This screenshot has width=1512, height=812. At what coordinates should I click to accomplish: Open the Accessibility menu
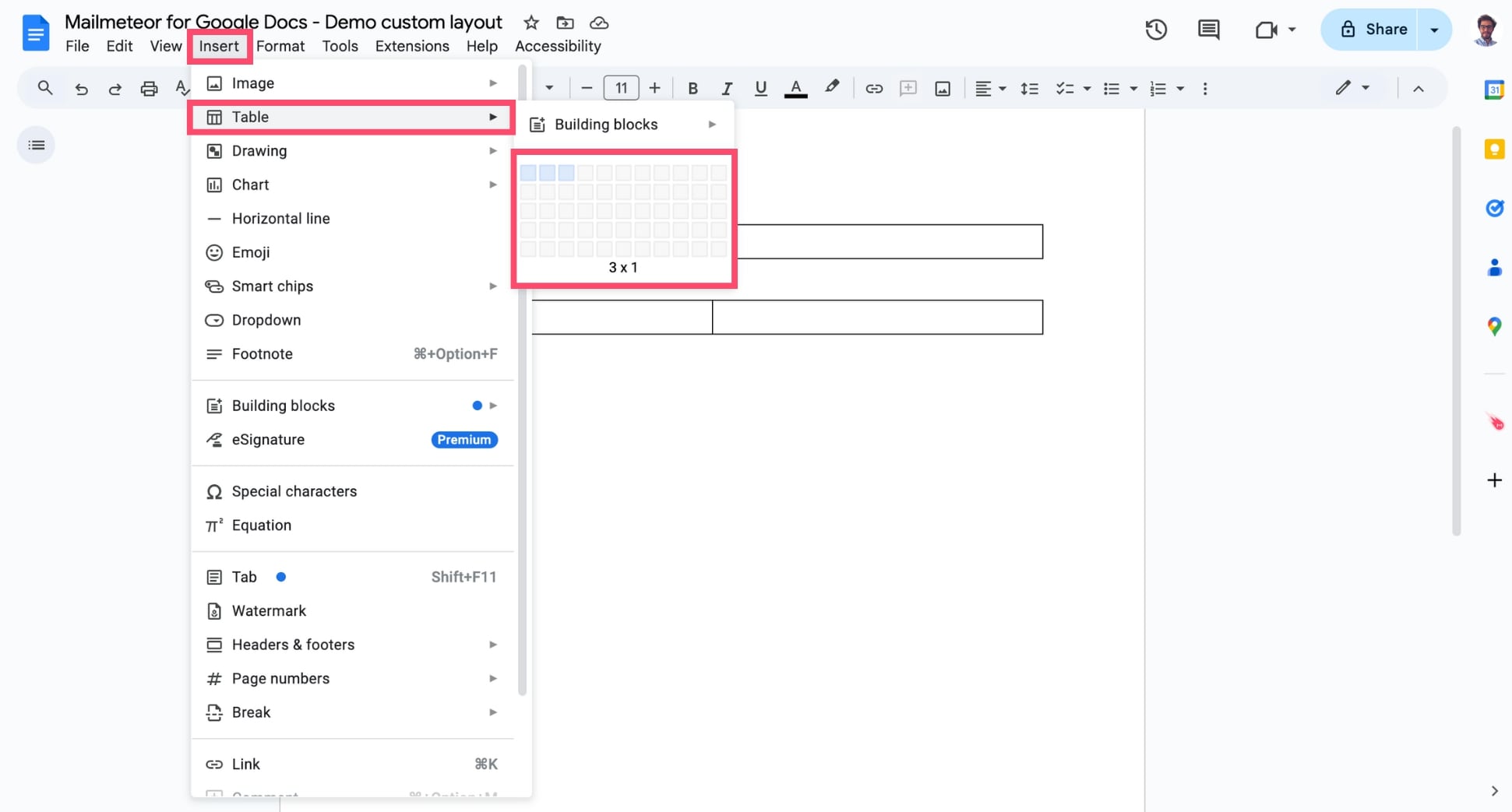(558, 46)
